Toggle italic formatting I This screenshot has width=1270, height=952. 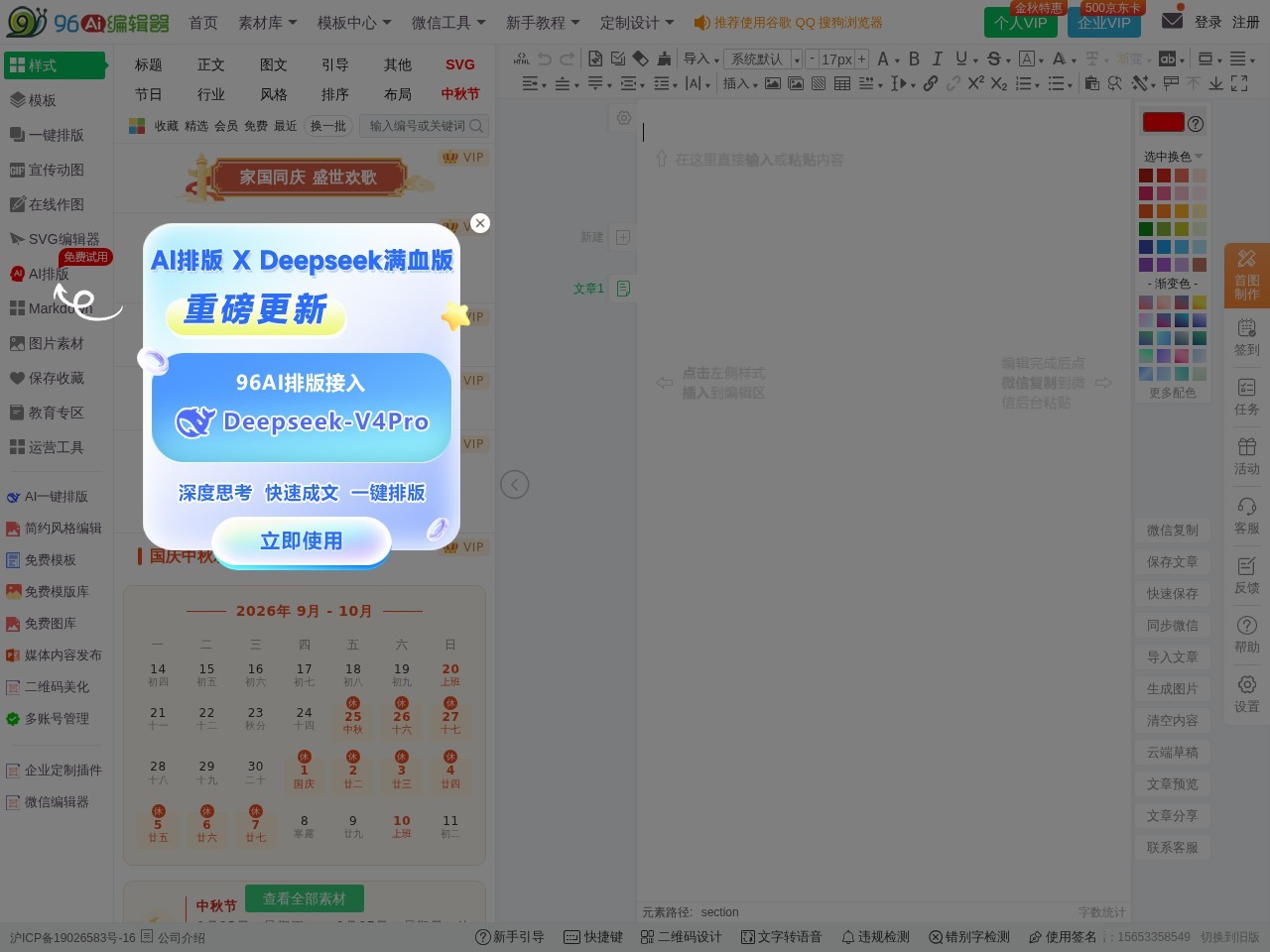coord(937,59)
